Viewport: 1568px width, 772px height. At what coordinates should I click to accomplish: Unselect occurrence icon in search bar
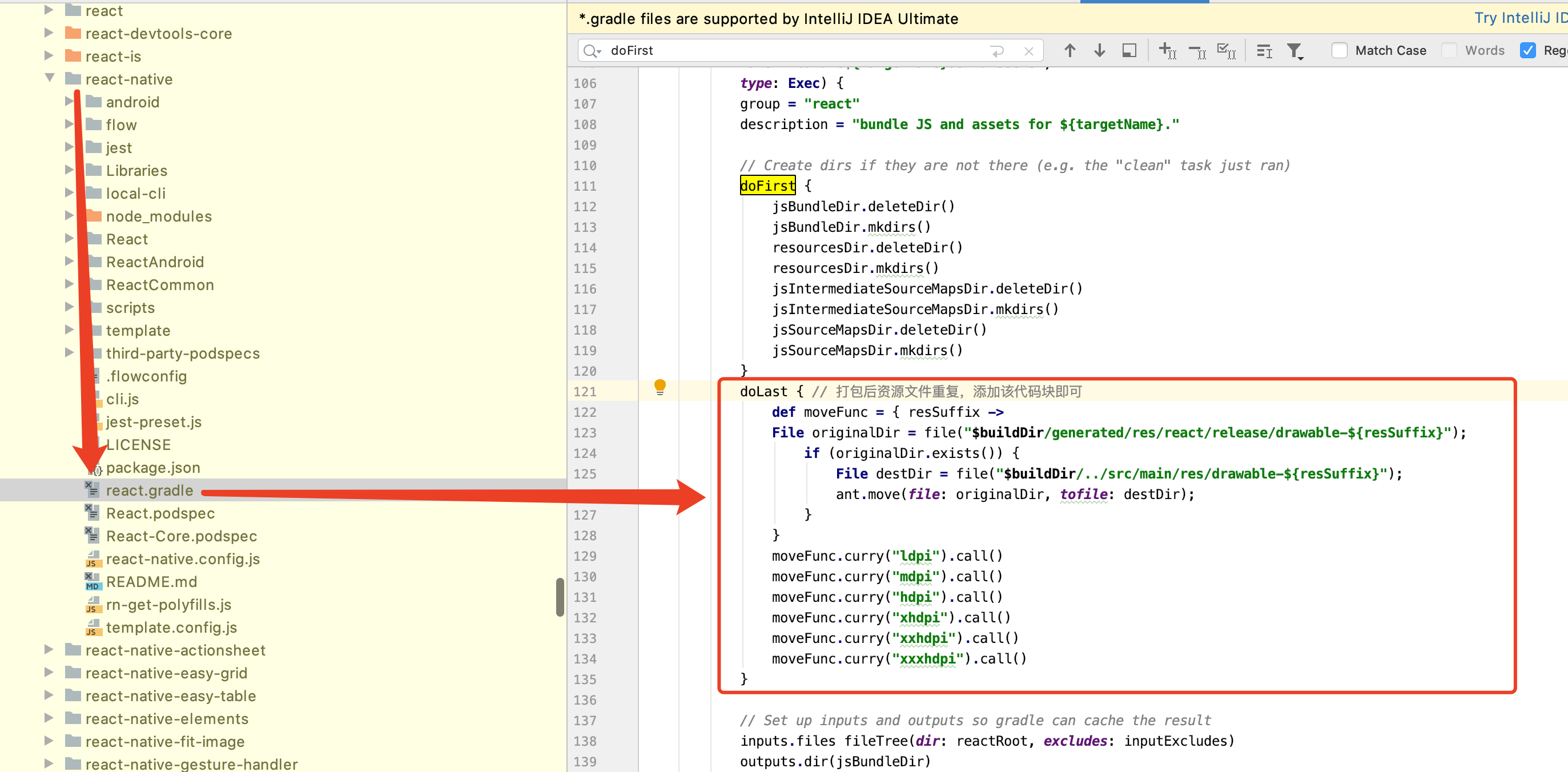pos(1197,51)
